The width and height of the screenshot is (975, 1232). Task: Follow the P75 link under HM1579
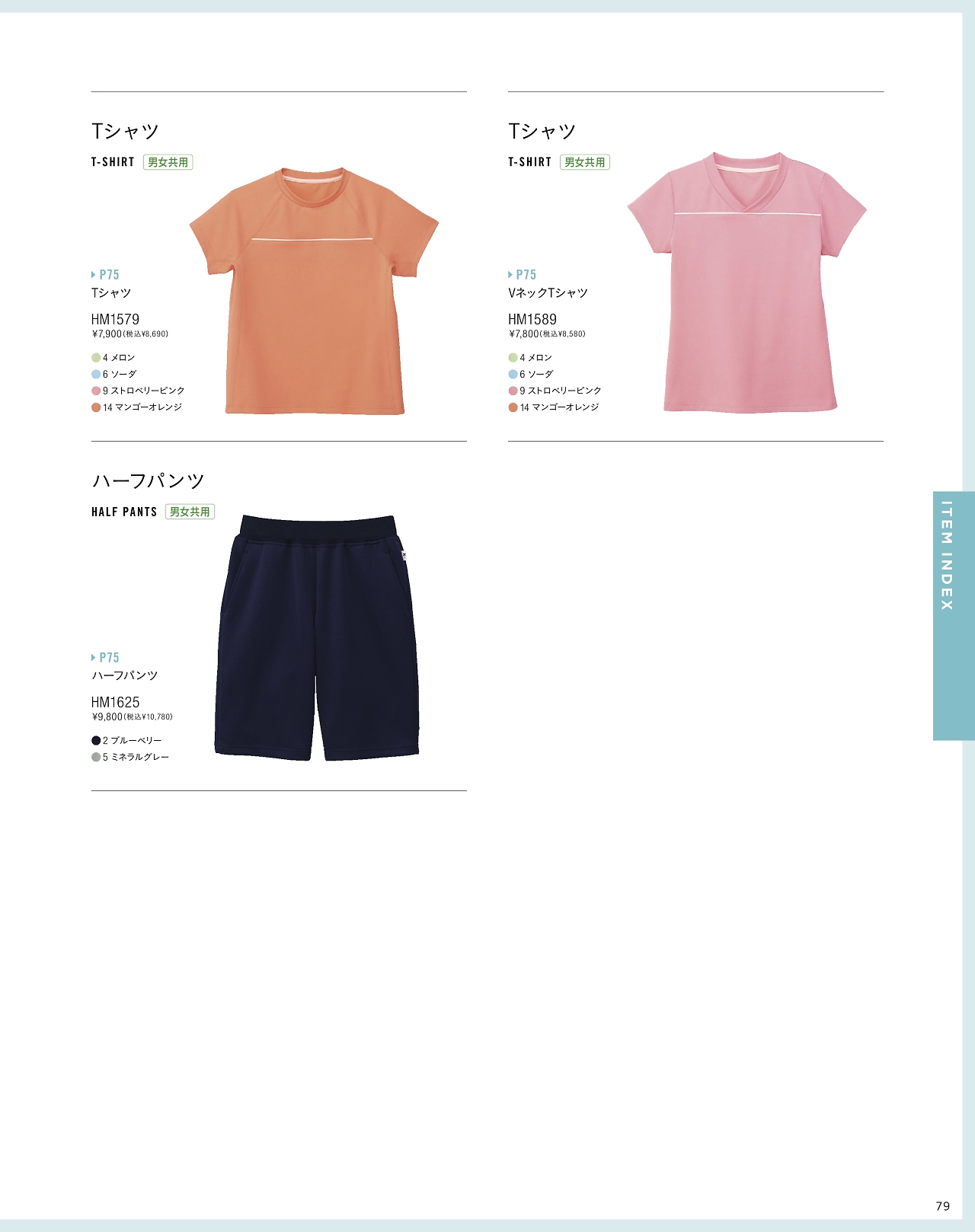click(105, 275)
